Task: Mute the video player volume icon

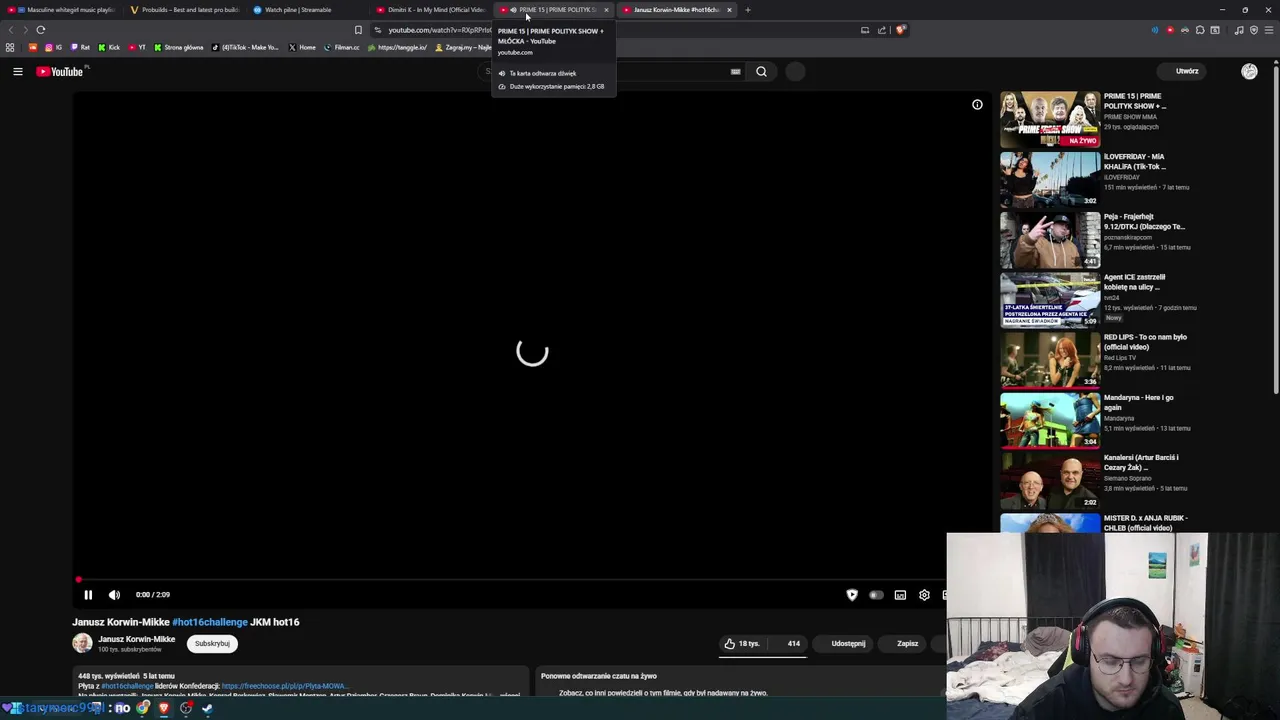Action: [114, 595]
